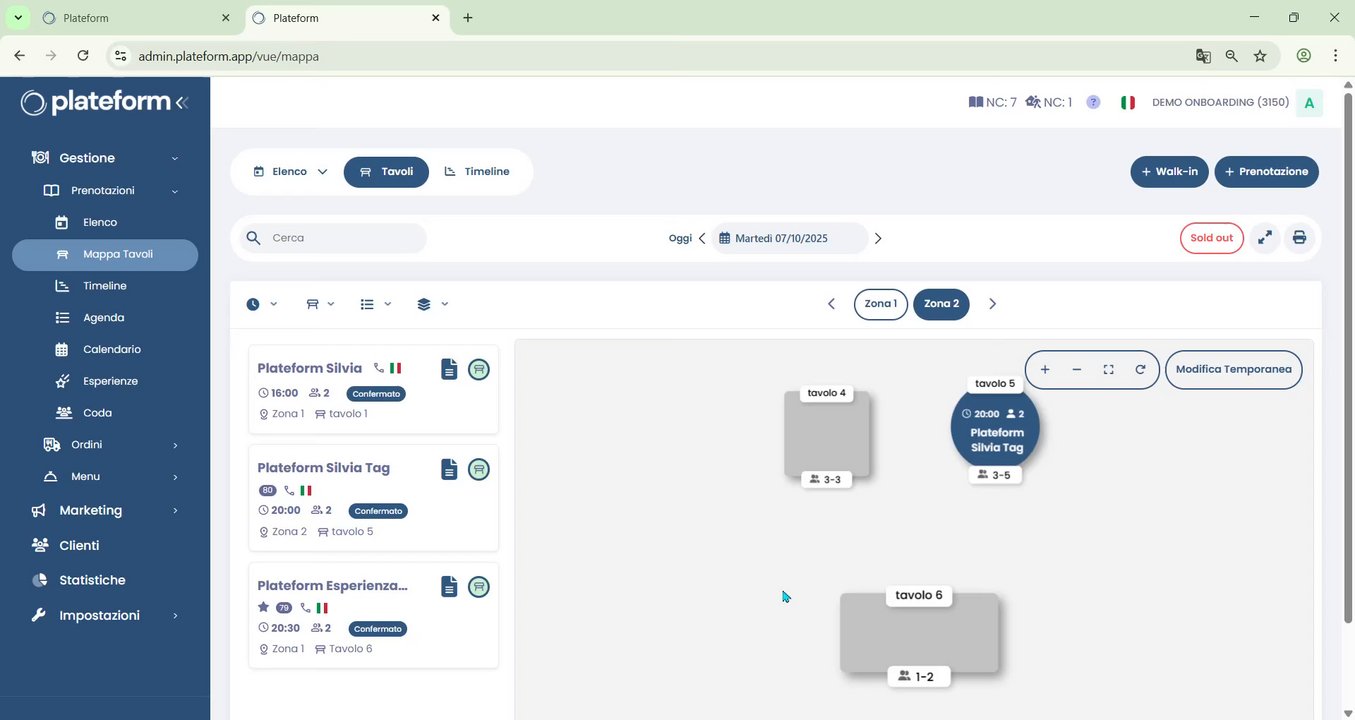Select Zona 1 tab
The width and height of the screenshot is (1355, 720).
[x=881, y=304]
